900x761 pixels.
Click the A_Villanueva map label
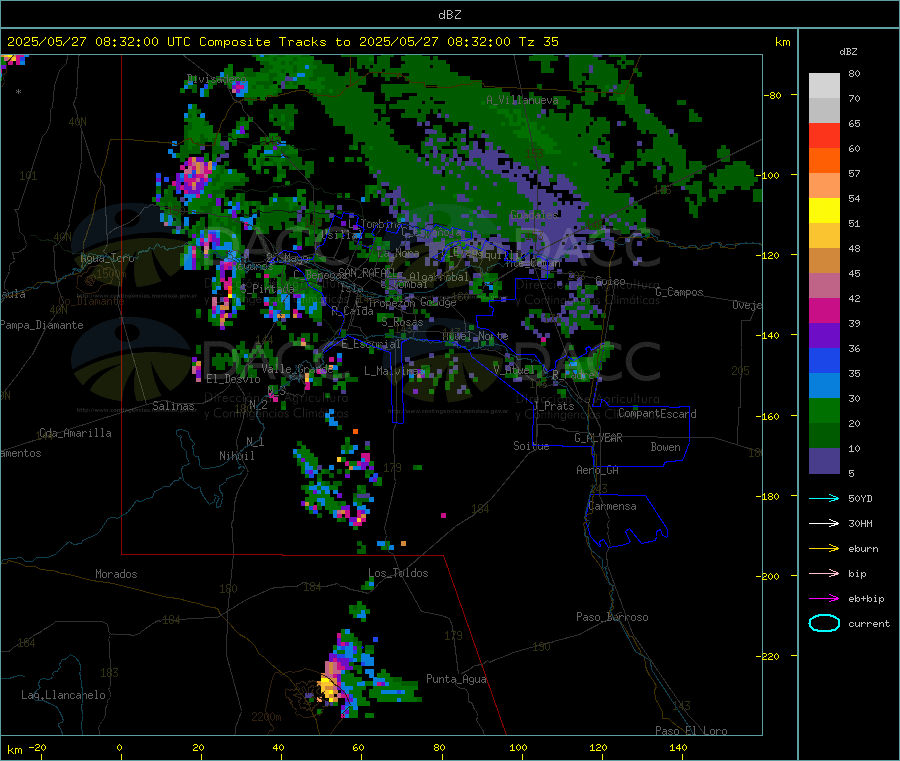click(x=522, y=100)
